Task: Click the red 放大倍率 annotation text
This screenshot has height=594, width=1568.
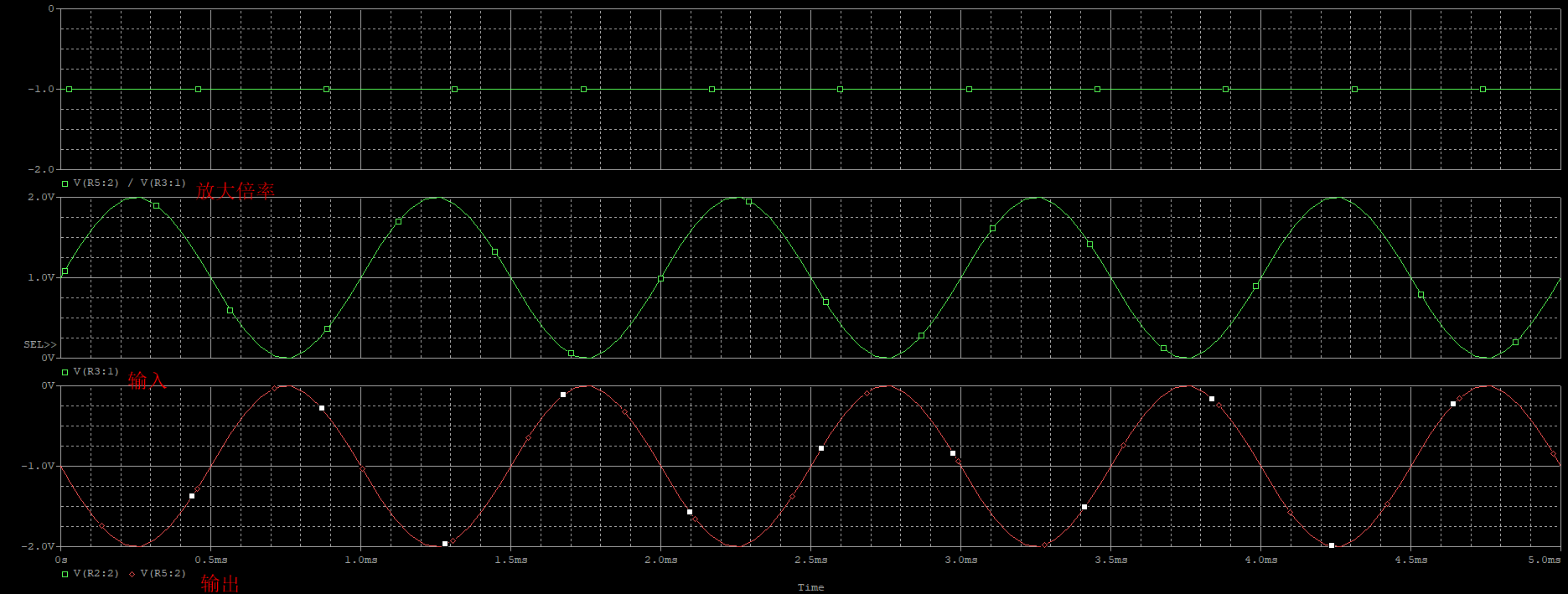Action: pos(235,191)
